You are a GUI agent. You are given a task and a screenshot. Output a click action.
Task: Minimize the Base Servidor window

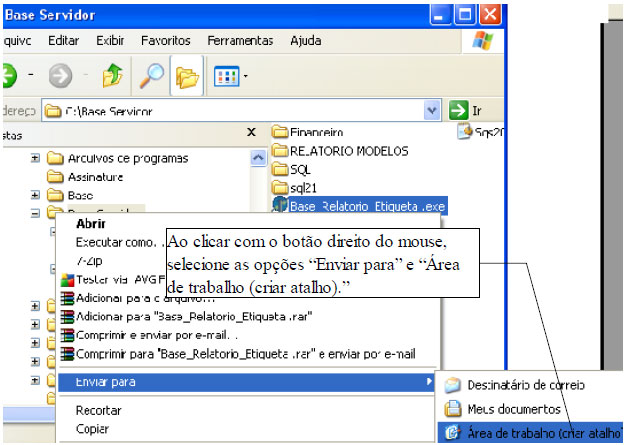pos(440,15)
